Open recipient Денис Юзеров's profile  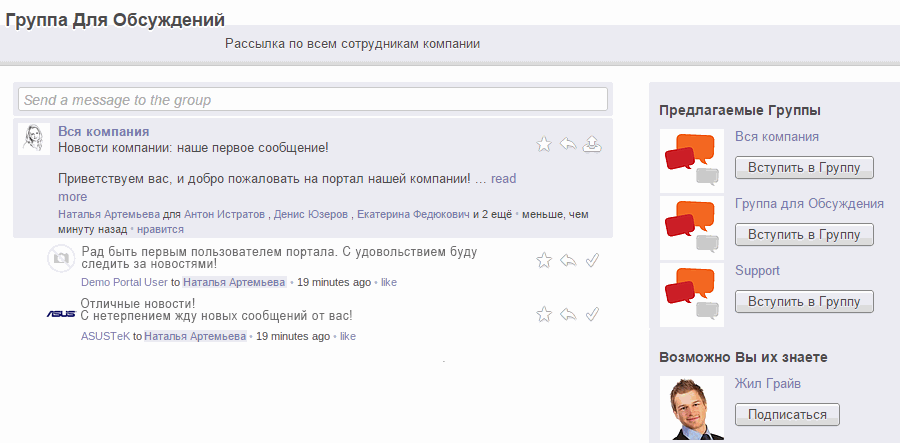[311, 215]
